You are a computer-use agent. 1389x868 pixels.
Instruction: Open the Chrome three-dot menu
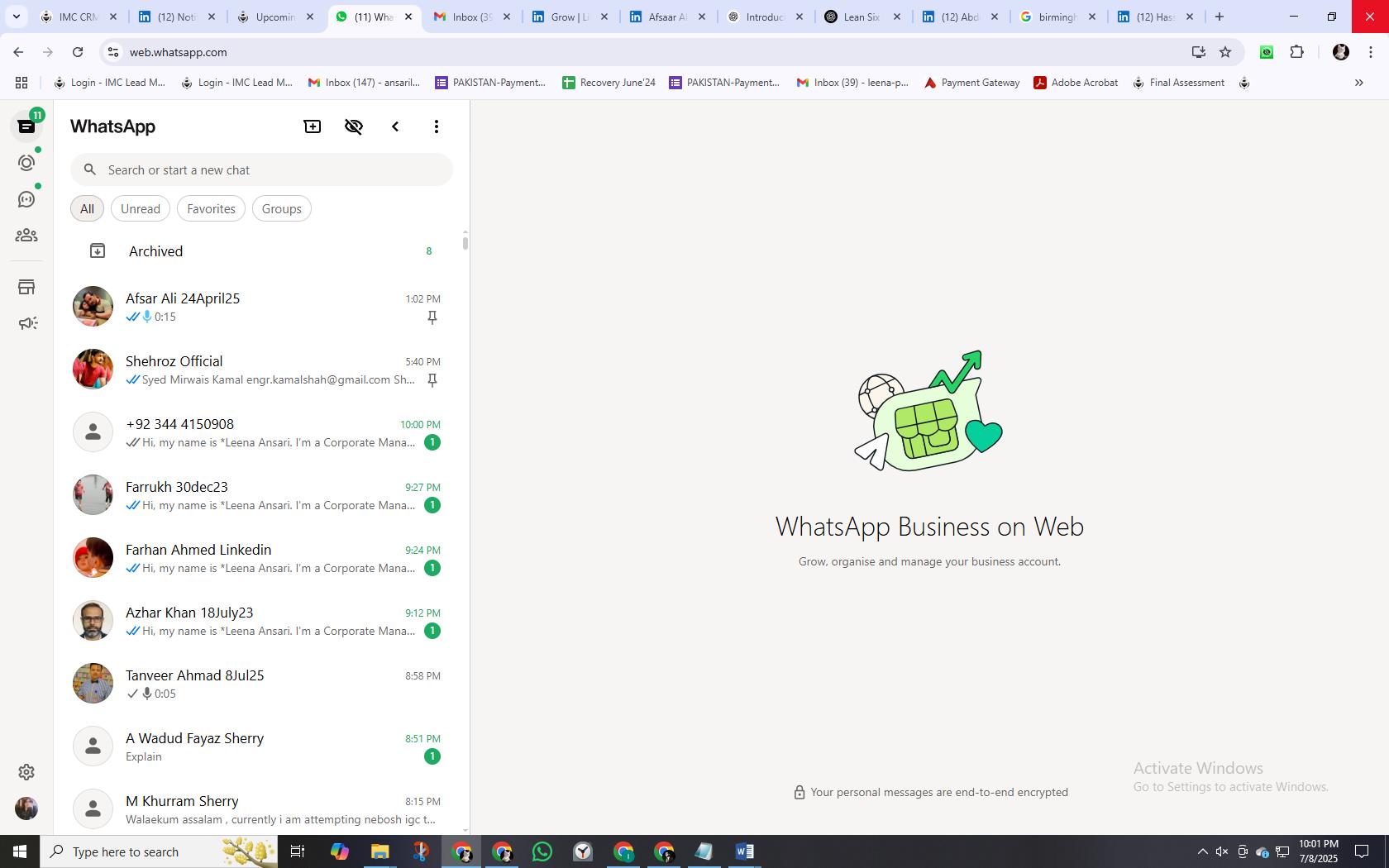point(1371,52)
